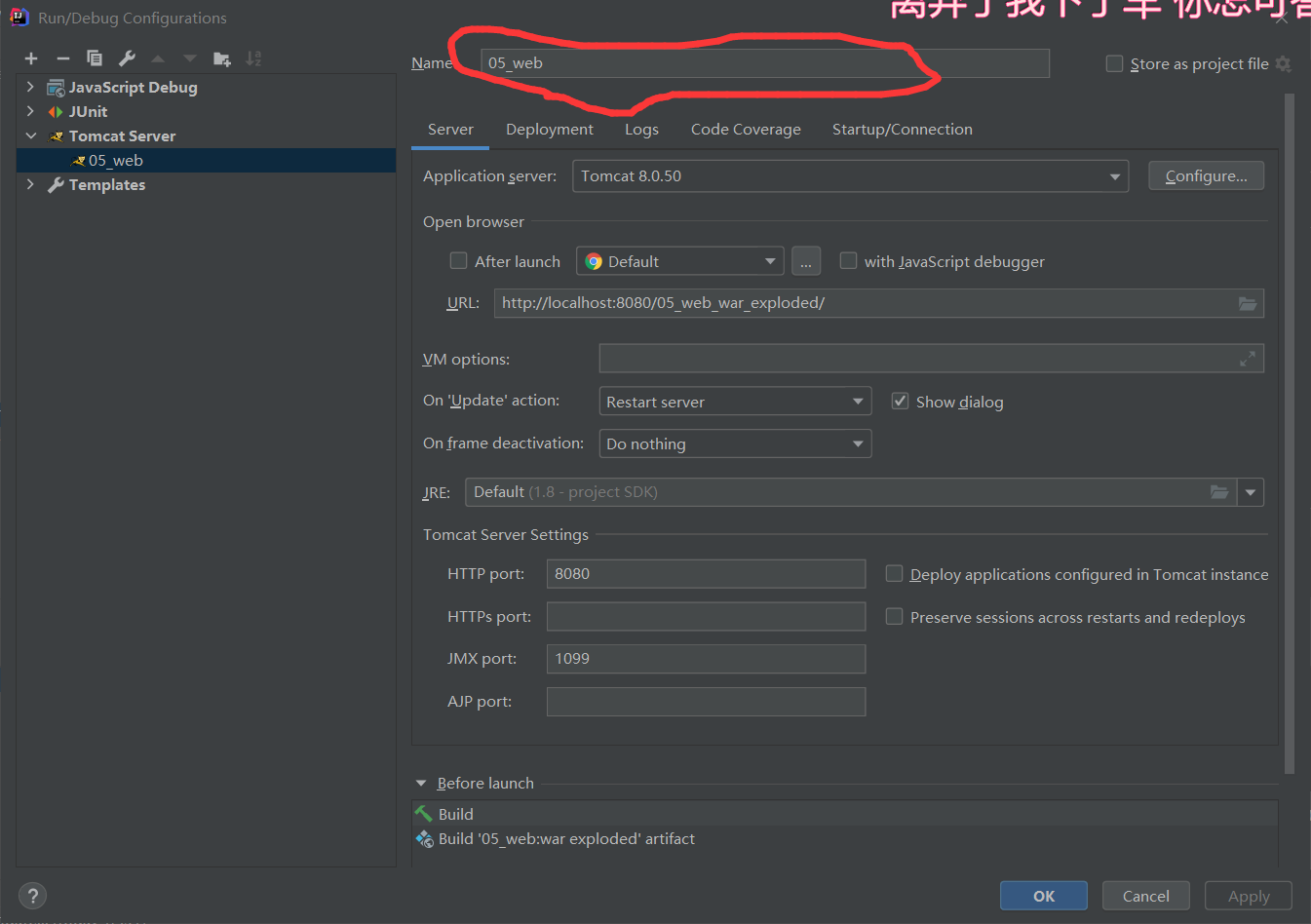Image resolution: width=1311 pixels, height=924 pixels.
Task: Click the AJP port input field
Action: pyautogui.click(x=706, y=702)
